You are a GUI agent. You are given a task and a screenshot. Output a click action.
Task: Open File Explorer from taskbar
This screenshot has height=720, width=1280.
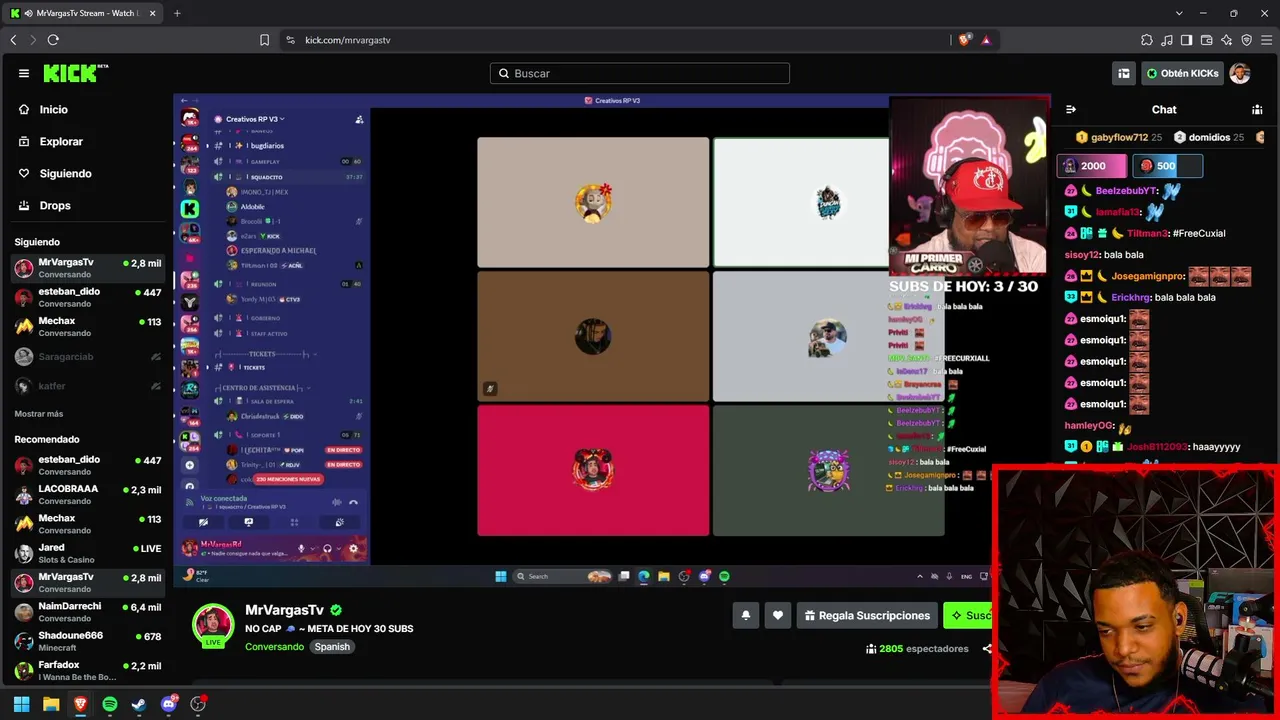coord(51,704)
